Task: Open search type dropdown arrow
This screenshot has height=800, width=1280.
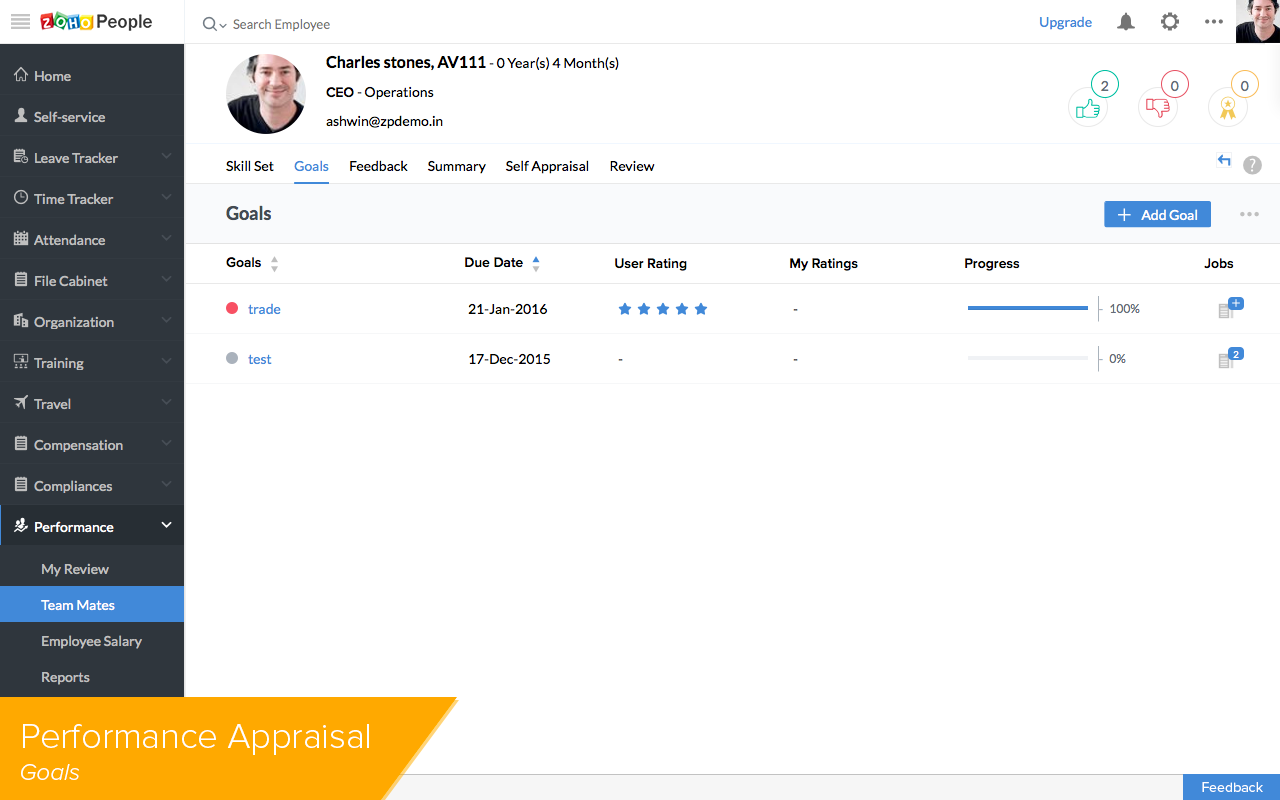Action: (x=223, y=25)
